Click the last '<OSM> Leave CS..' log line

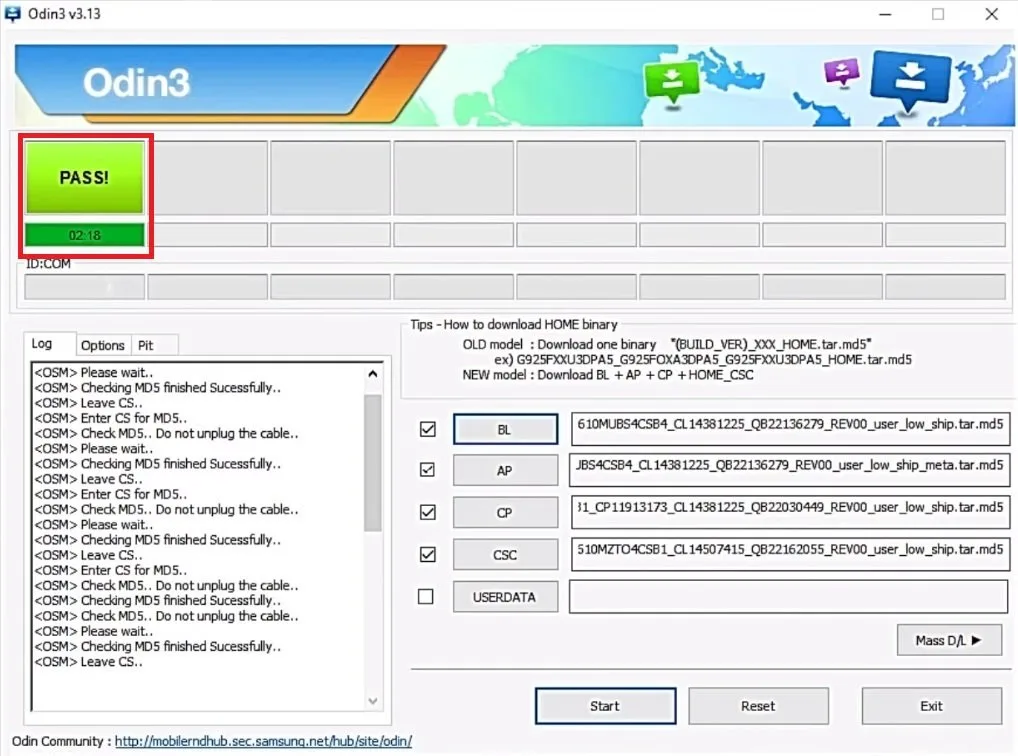88,662
